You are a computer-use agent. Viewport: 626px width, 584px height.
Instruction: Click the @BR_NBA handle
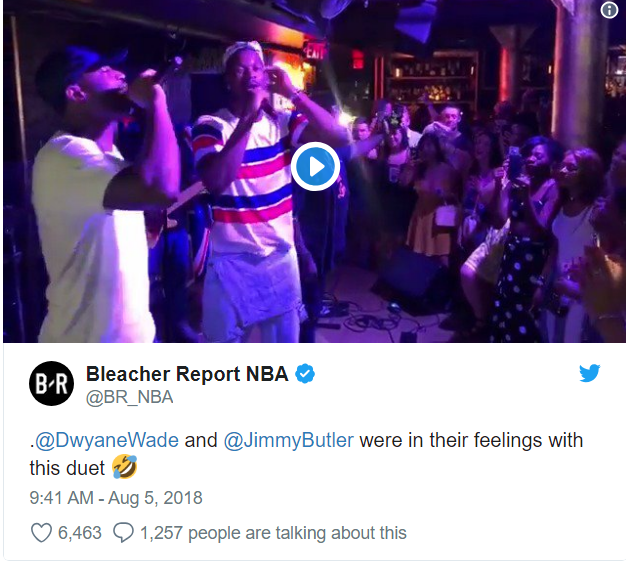coord(130,397)
